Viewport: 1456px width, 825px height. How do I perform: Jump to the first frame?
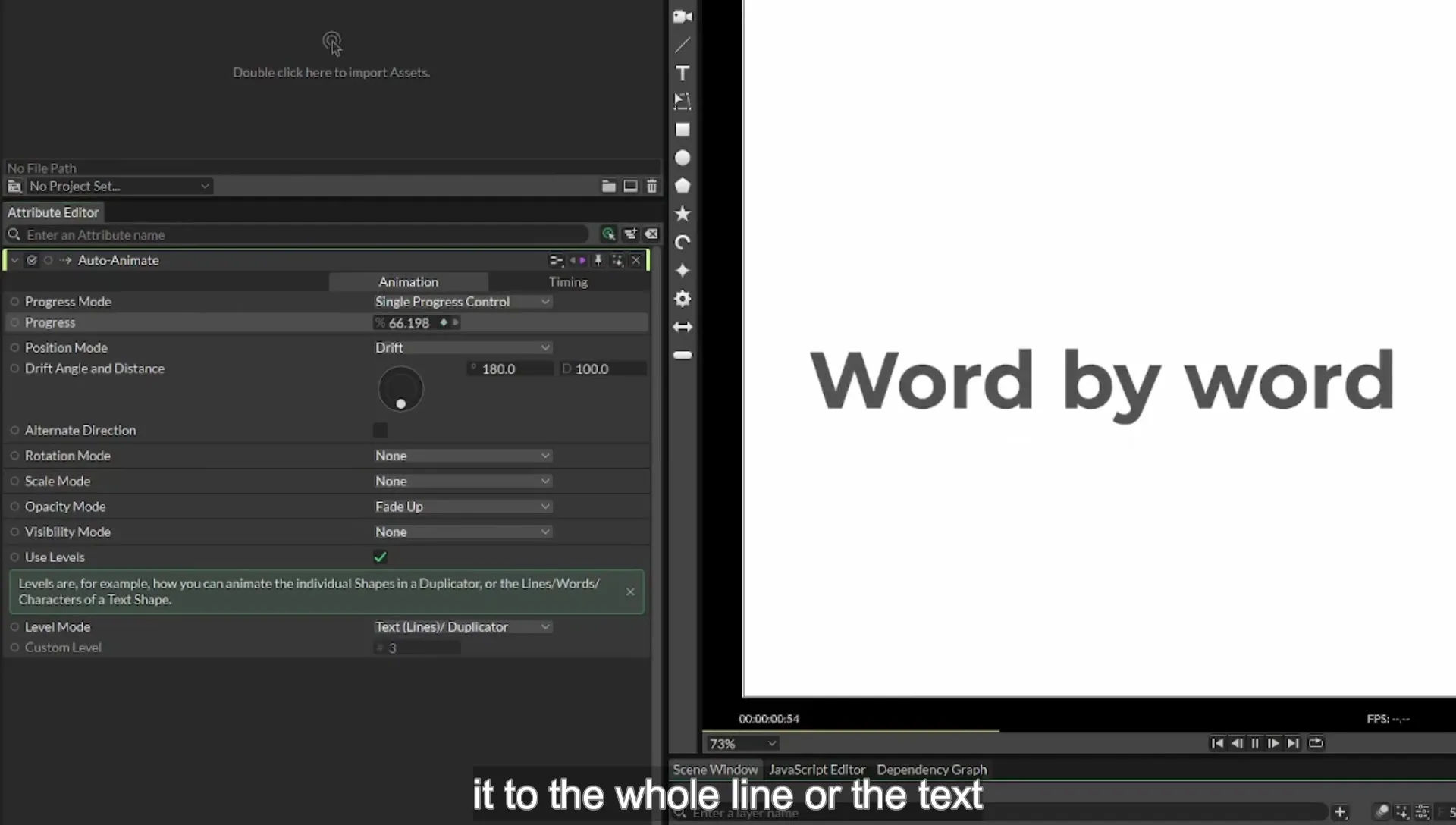(1217, 743)
